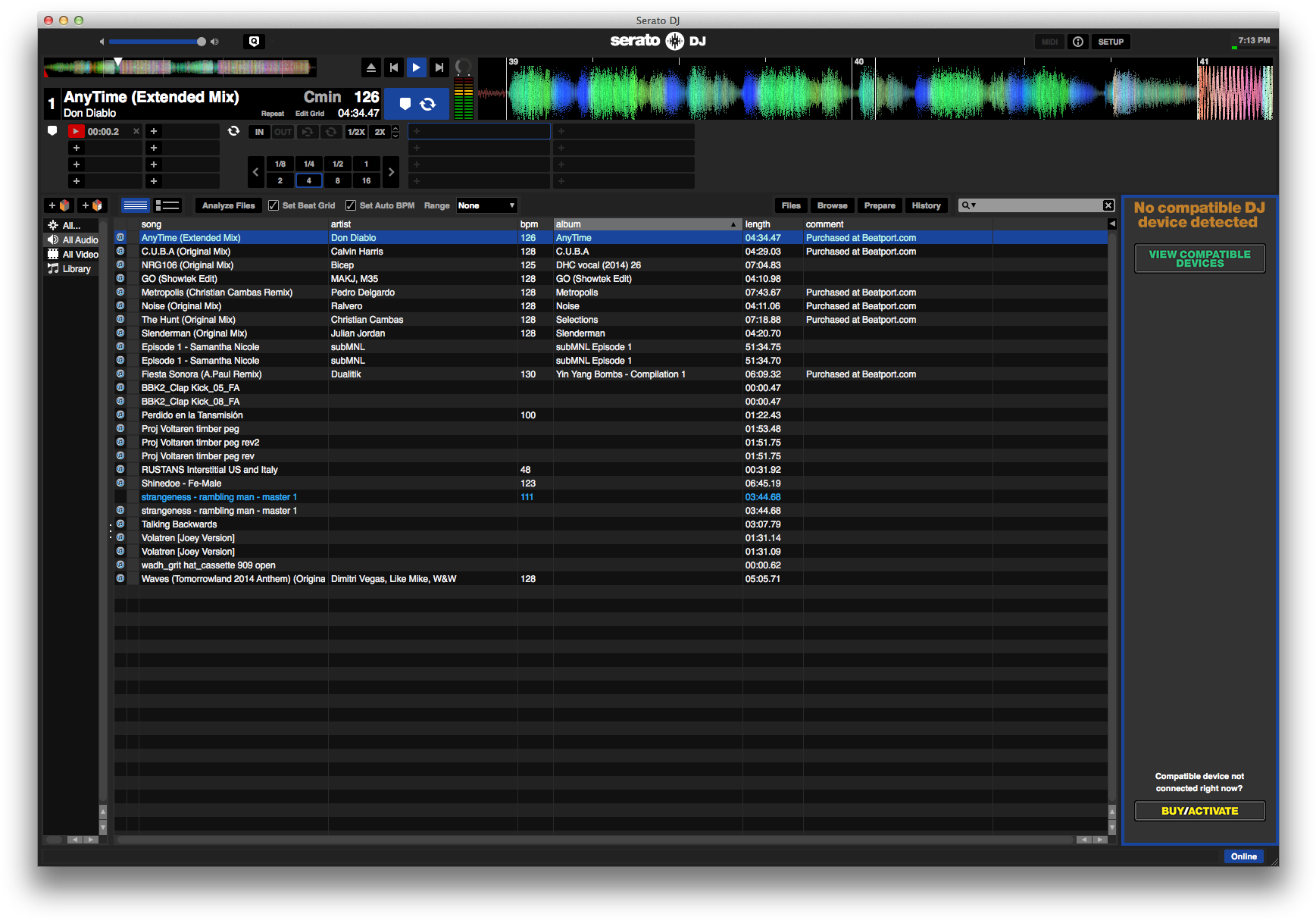Screen dimensions: 1316x920
Task: Select All... in the crates sidebar
Action: click(71, 226)
